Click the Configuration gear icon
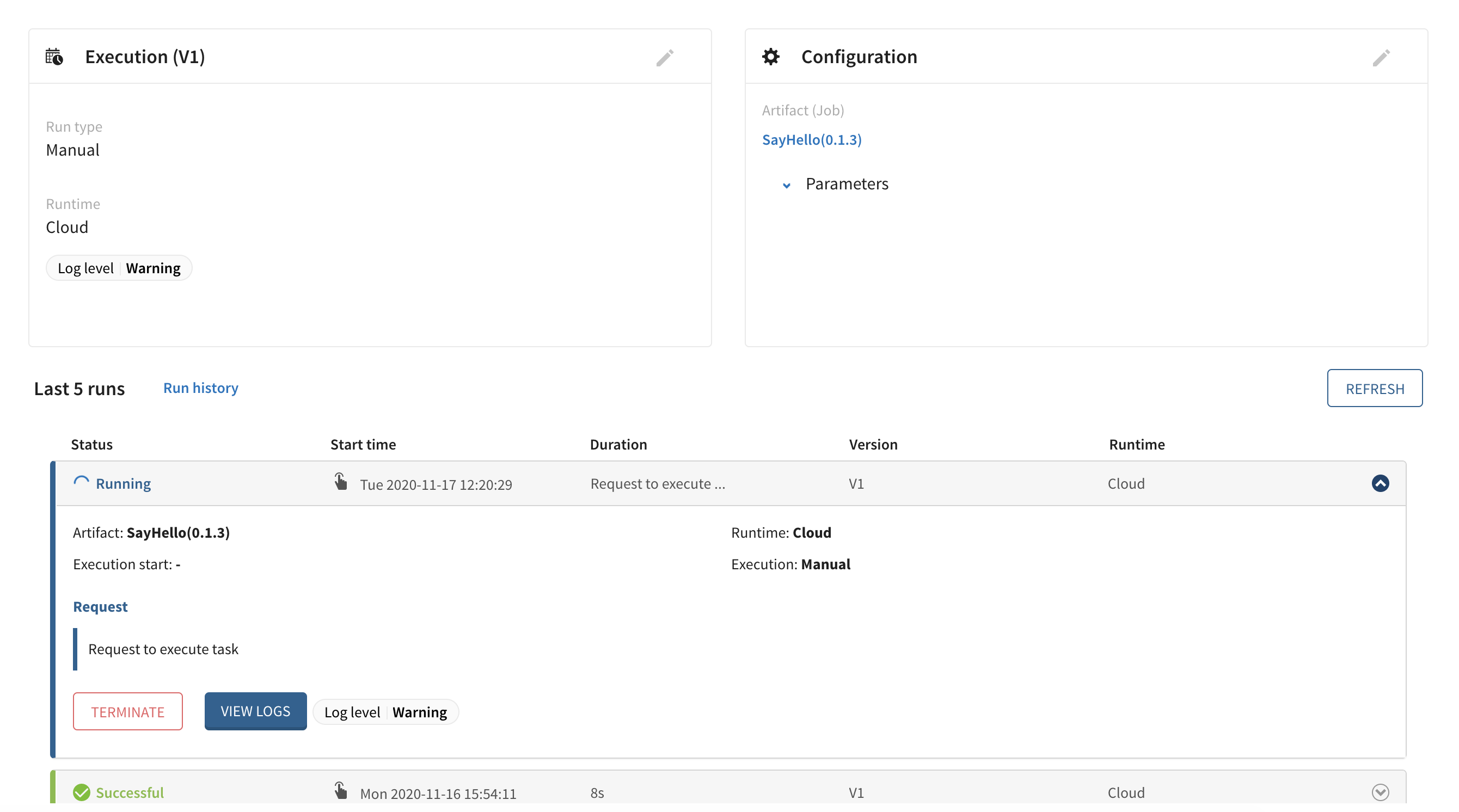Screen dimensions: 1459x812 point(770,56)
